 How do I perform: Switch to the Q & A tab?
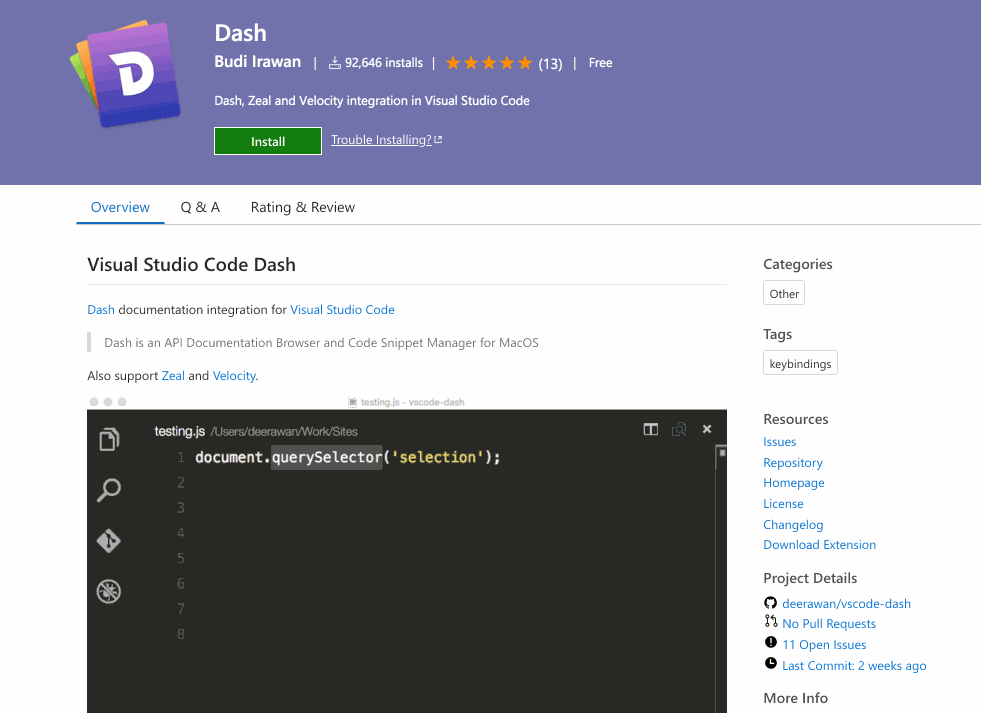[x=200, y=207]
